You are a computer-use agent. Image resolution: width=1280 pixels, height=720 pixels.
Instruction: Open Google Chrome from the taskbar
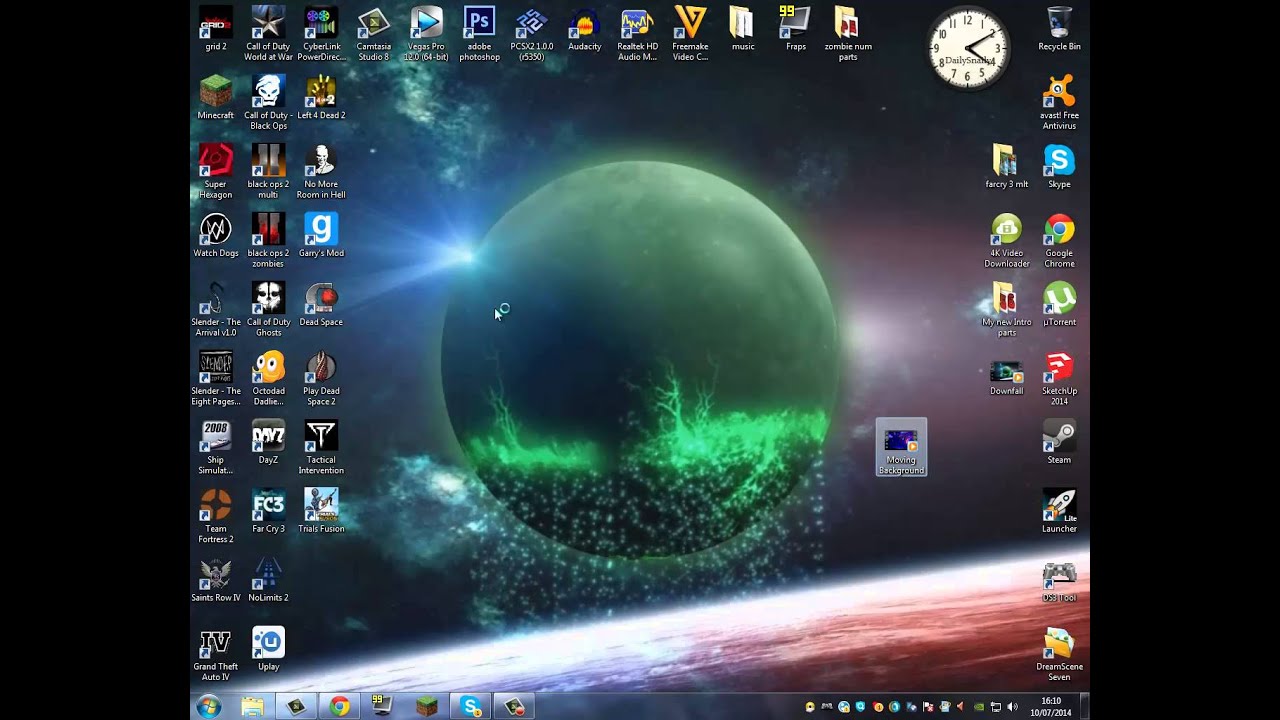click(x=340, y=706)
